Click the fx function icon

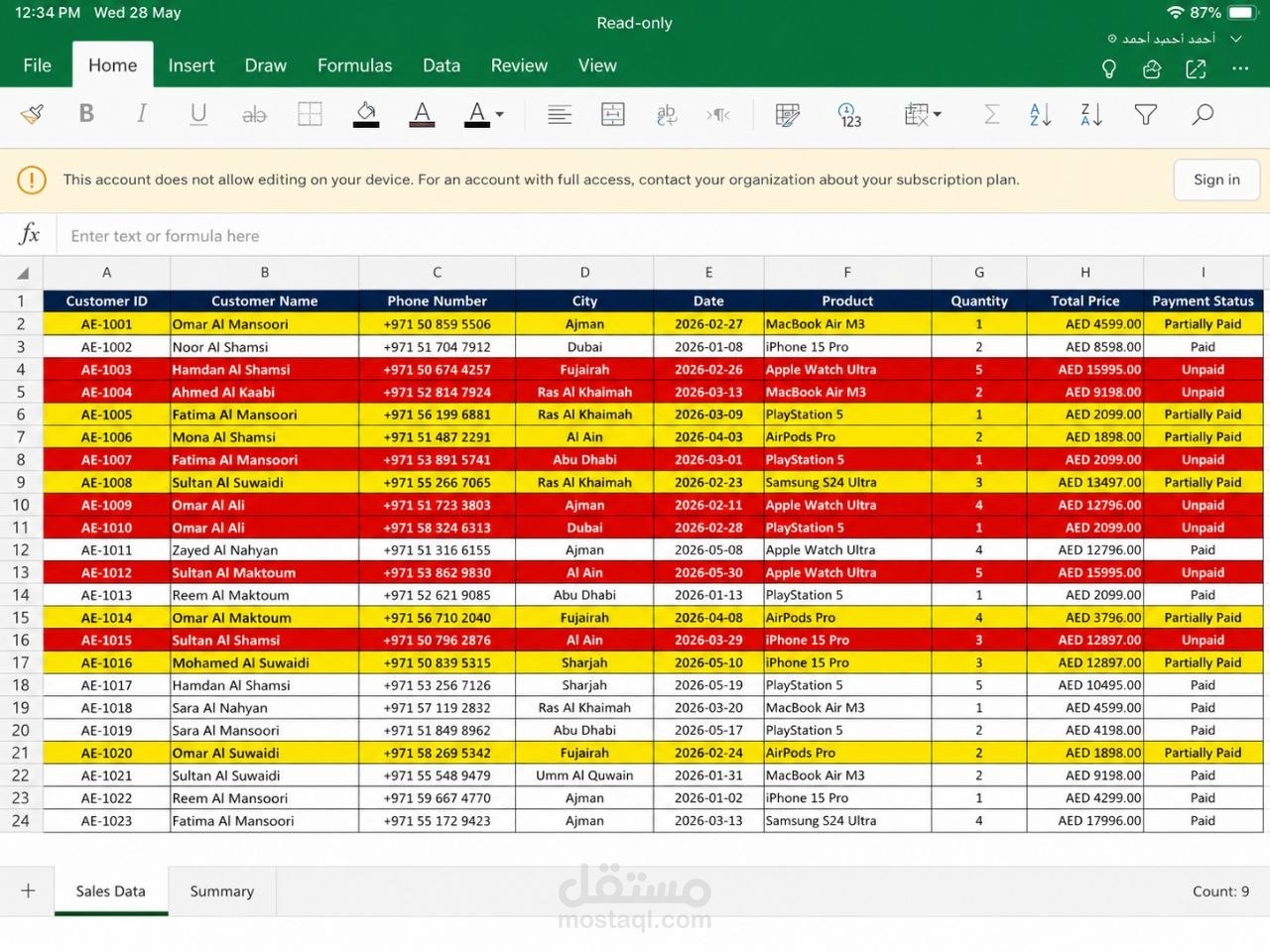point(30,234)
